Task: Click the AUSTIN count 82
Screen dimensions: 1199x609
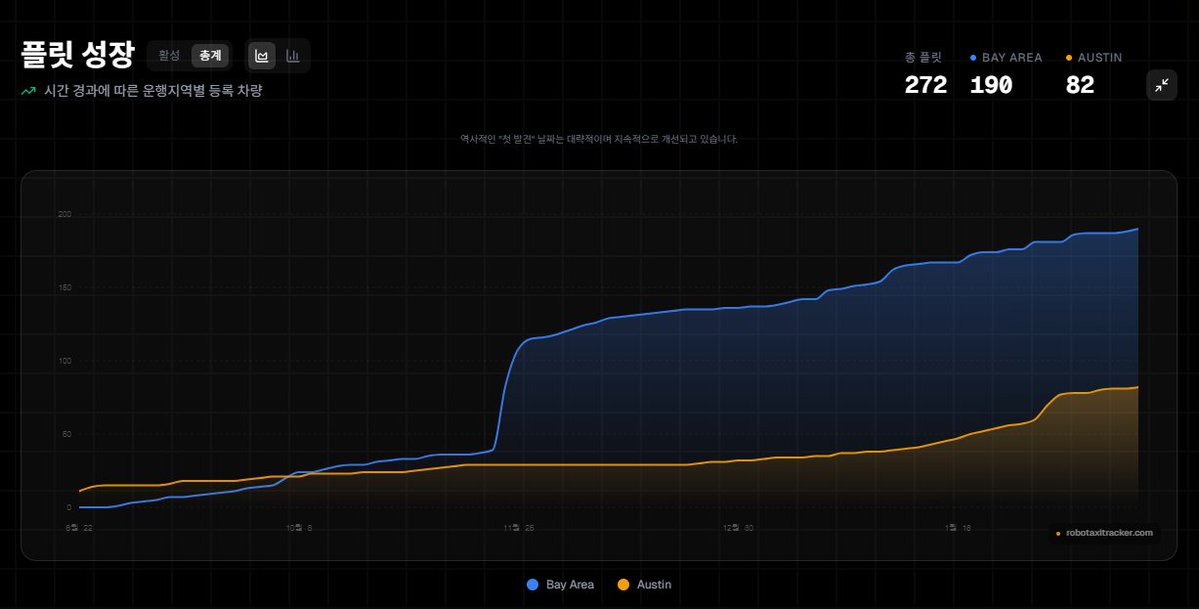Action: (1080, 85)
